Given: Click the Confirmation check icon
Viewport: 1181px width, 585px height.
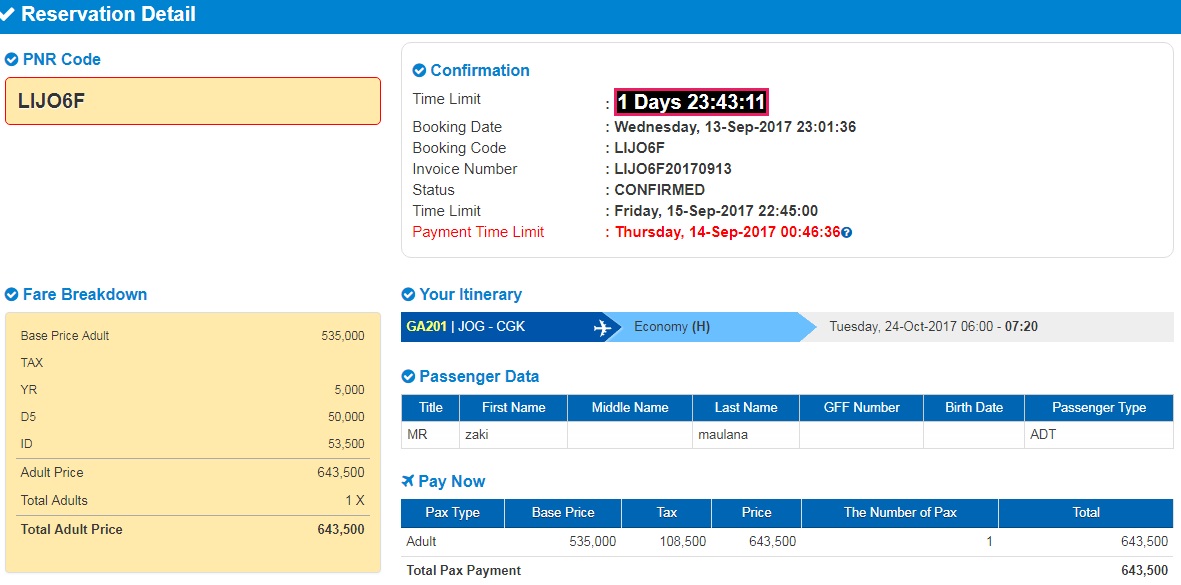Looking at the screenshot, I should pos(420,71).
